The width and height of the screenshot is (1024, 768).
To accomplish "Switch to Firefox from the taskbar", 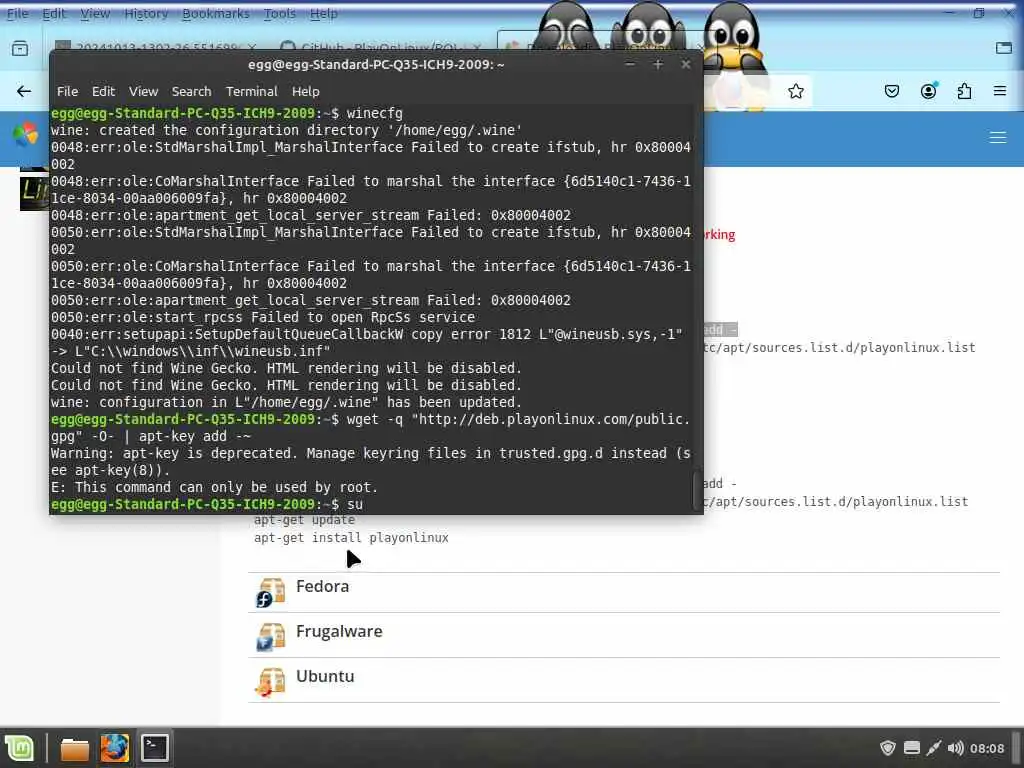I will point(114,748).
